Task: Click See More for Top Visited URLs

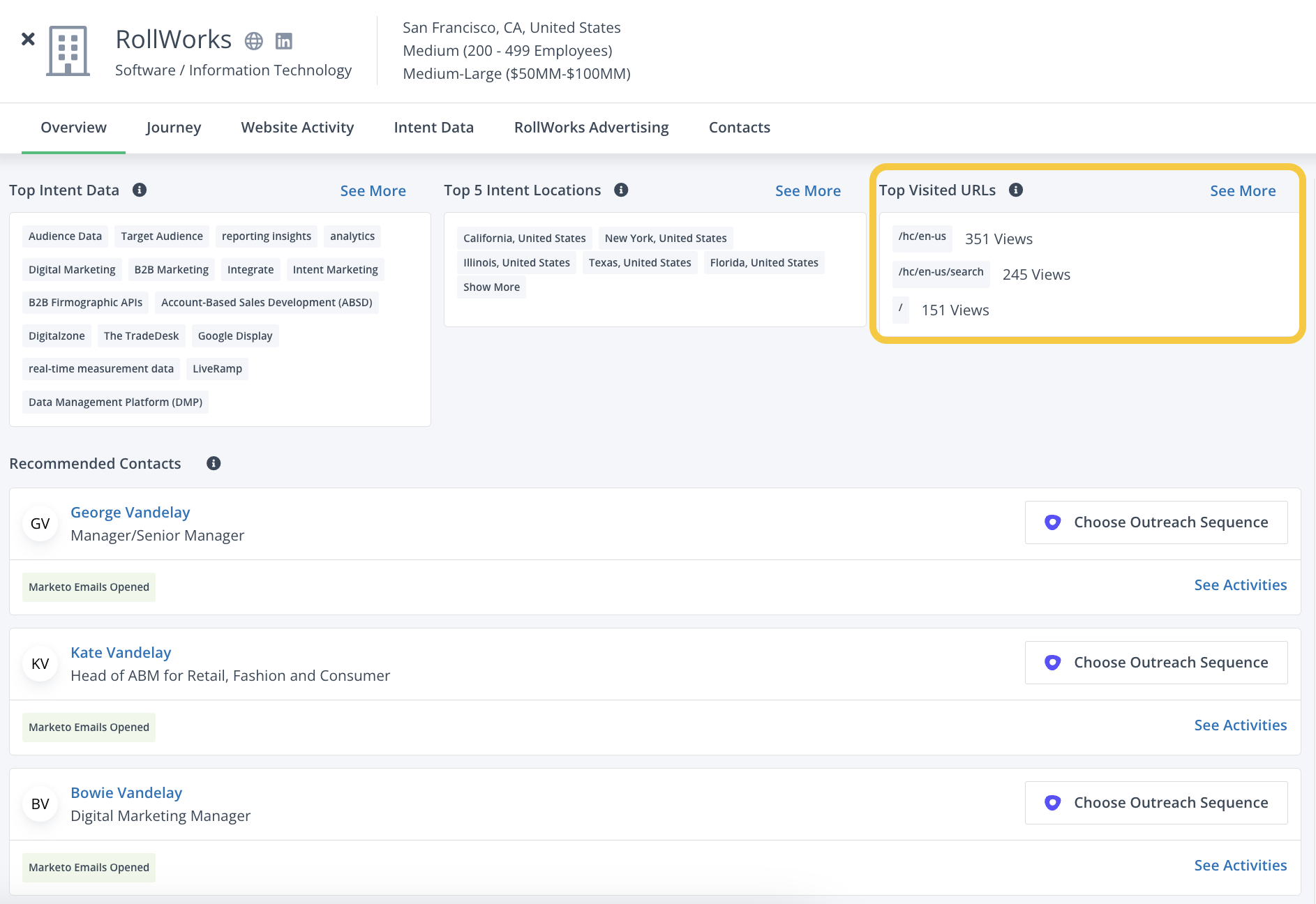Action: [x=1242, y=190]
